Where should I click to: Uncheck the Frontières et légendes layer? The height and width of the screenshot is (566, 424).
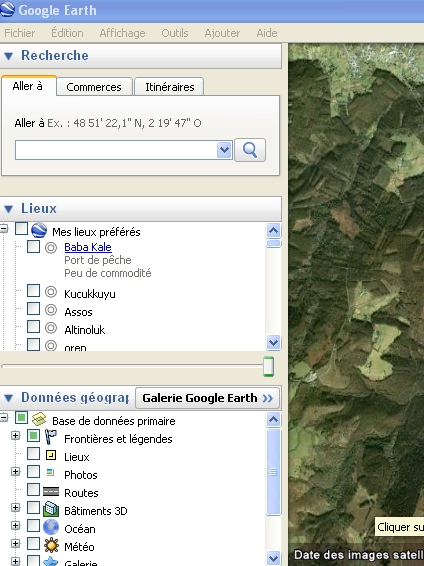point(34,436)
